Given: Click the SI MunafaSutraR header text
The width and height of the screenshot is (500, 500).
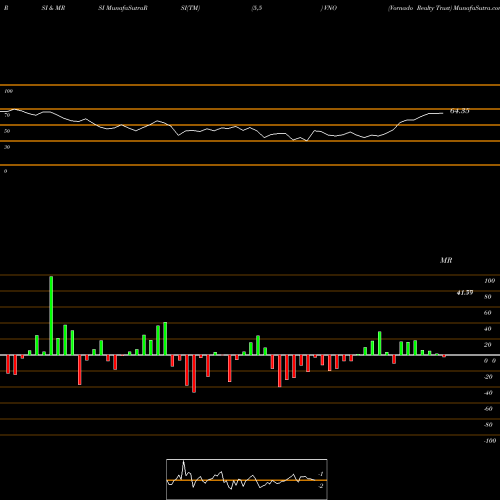Looking at the screenshot, I should (x=123, y=8).
